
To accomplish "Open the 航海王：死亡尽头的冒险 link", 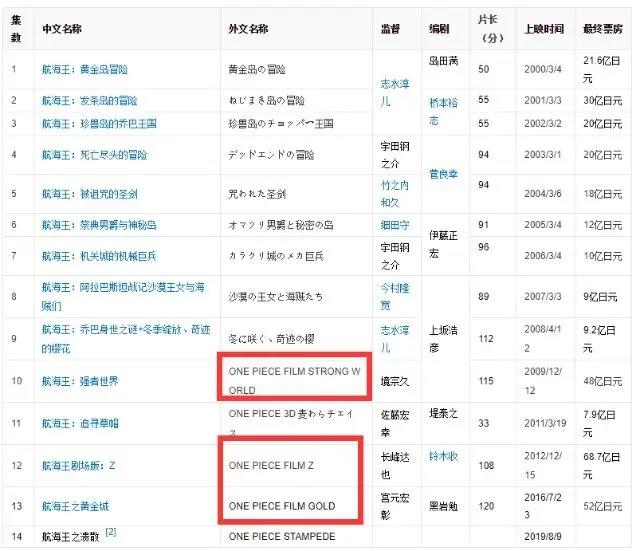I will (94, 155).
